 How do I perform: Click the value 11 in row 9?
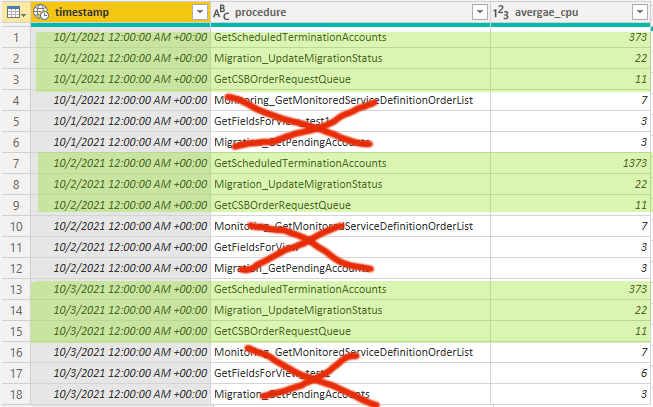click(x=641, y=205)
